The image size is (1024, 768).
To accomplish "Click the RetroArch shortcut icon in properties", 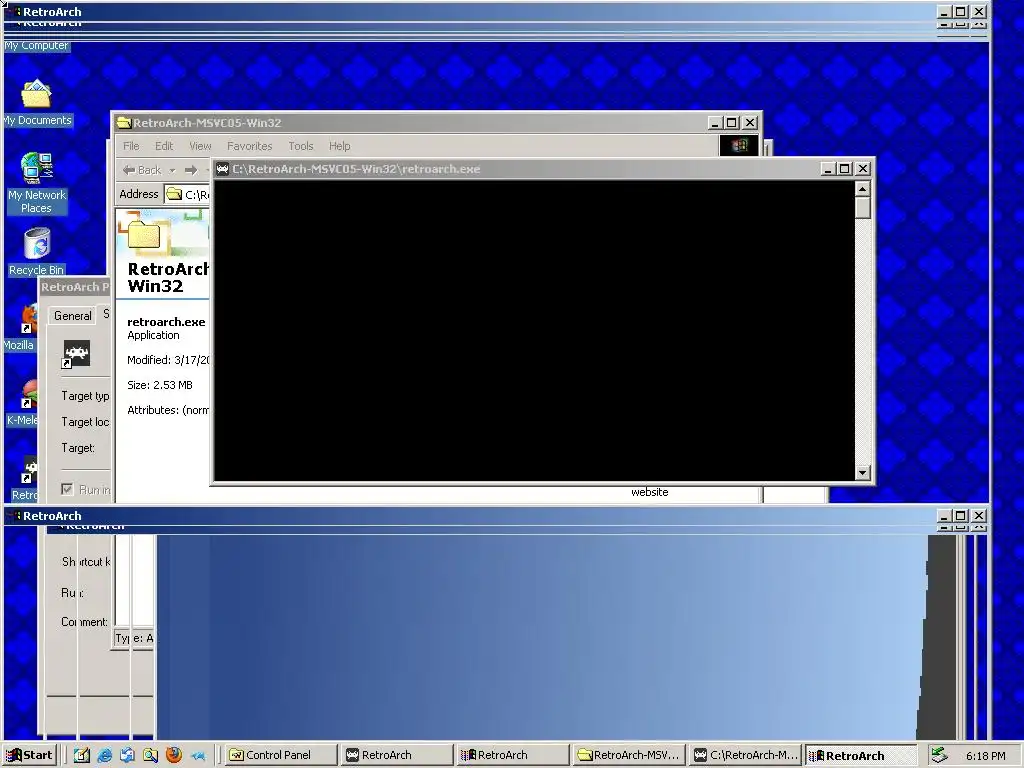I will (76, 354).
